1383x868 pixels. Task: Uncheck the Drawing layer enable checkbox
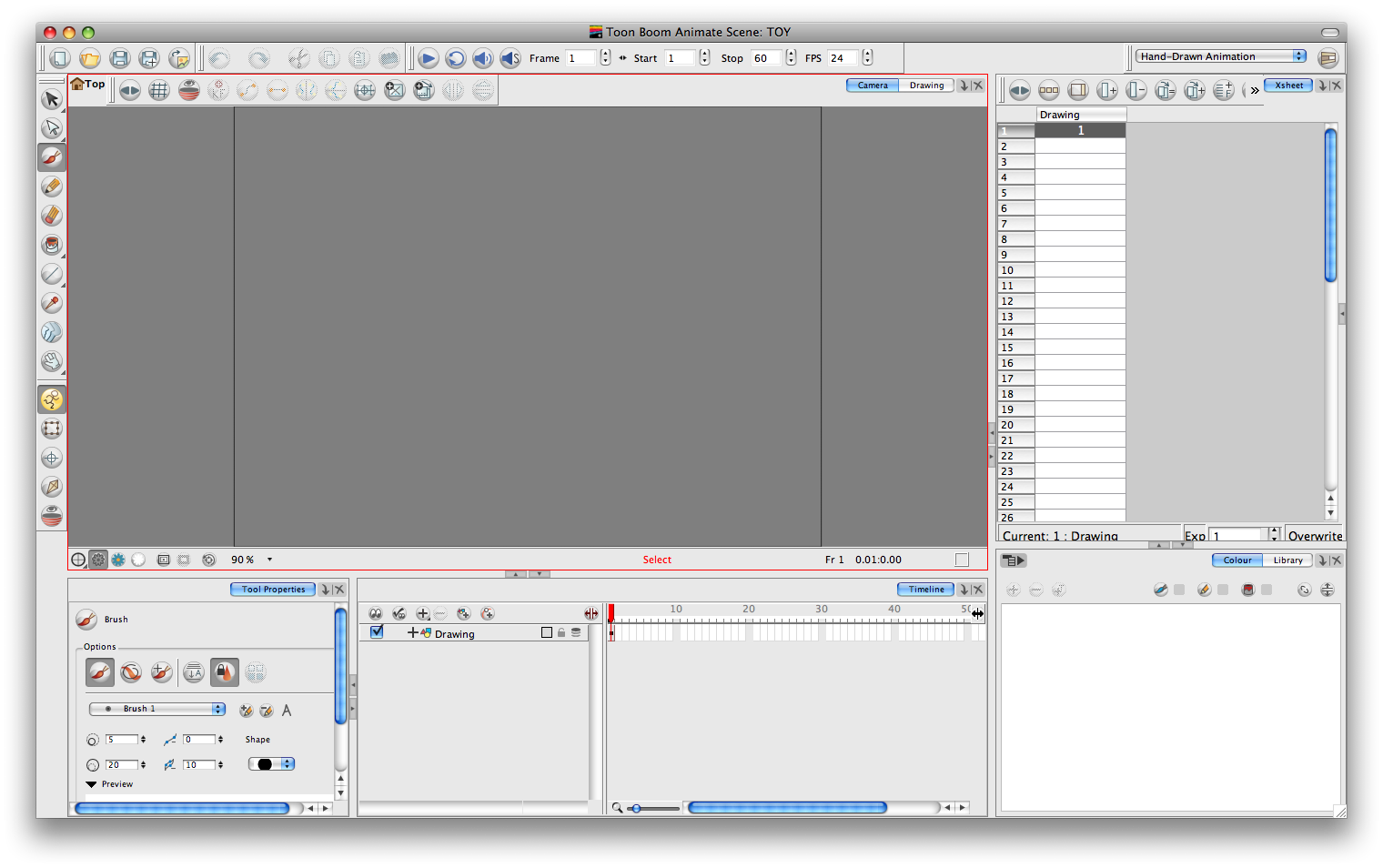(x=377, y=632)
